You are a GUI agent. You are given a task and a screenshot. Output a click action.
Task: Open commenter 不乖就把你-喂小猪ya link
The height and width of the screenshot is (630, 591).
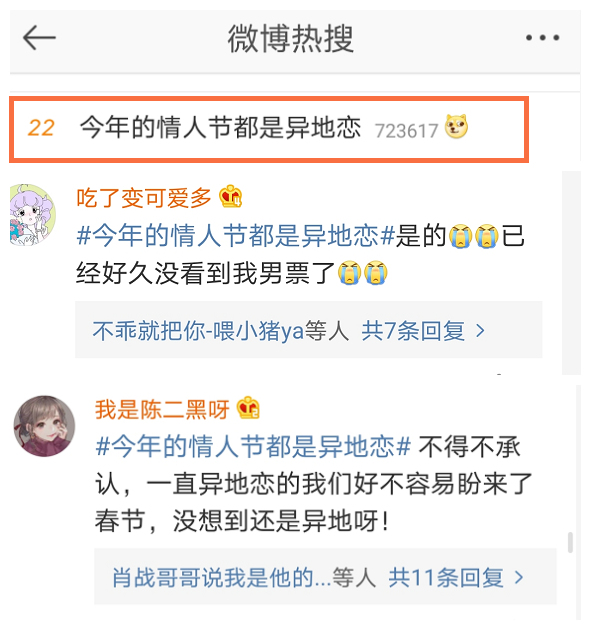(x=198, y=331)
